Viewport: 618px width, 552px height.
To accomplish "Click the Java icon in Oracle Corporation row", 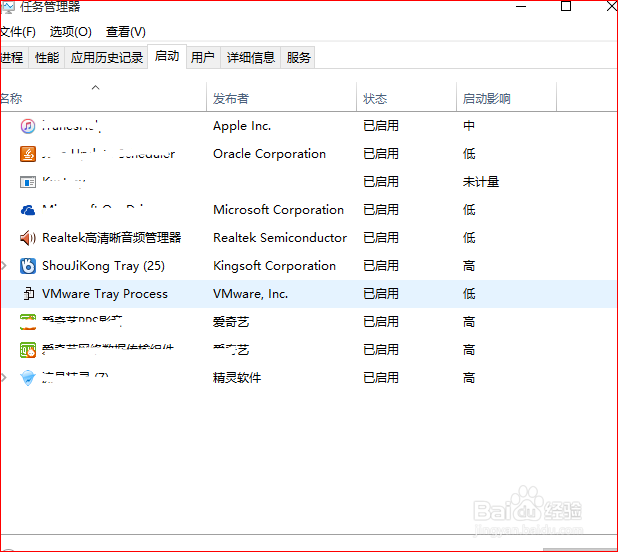I will [x=28, y=154].
